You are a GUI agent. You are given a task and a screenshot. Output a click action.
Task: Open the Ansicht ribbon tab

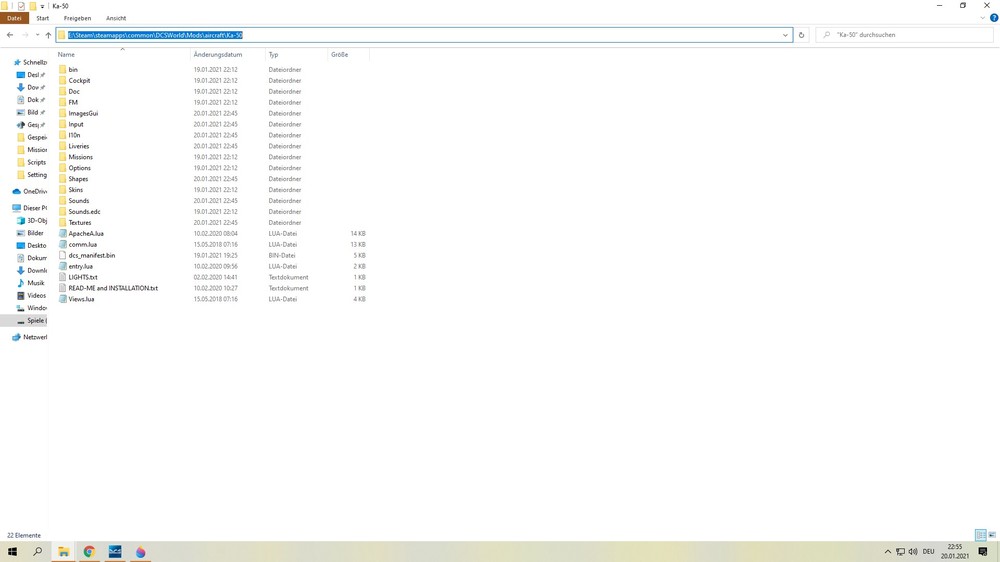coord(116,18)
